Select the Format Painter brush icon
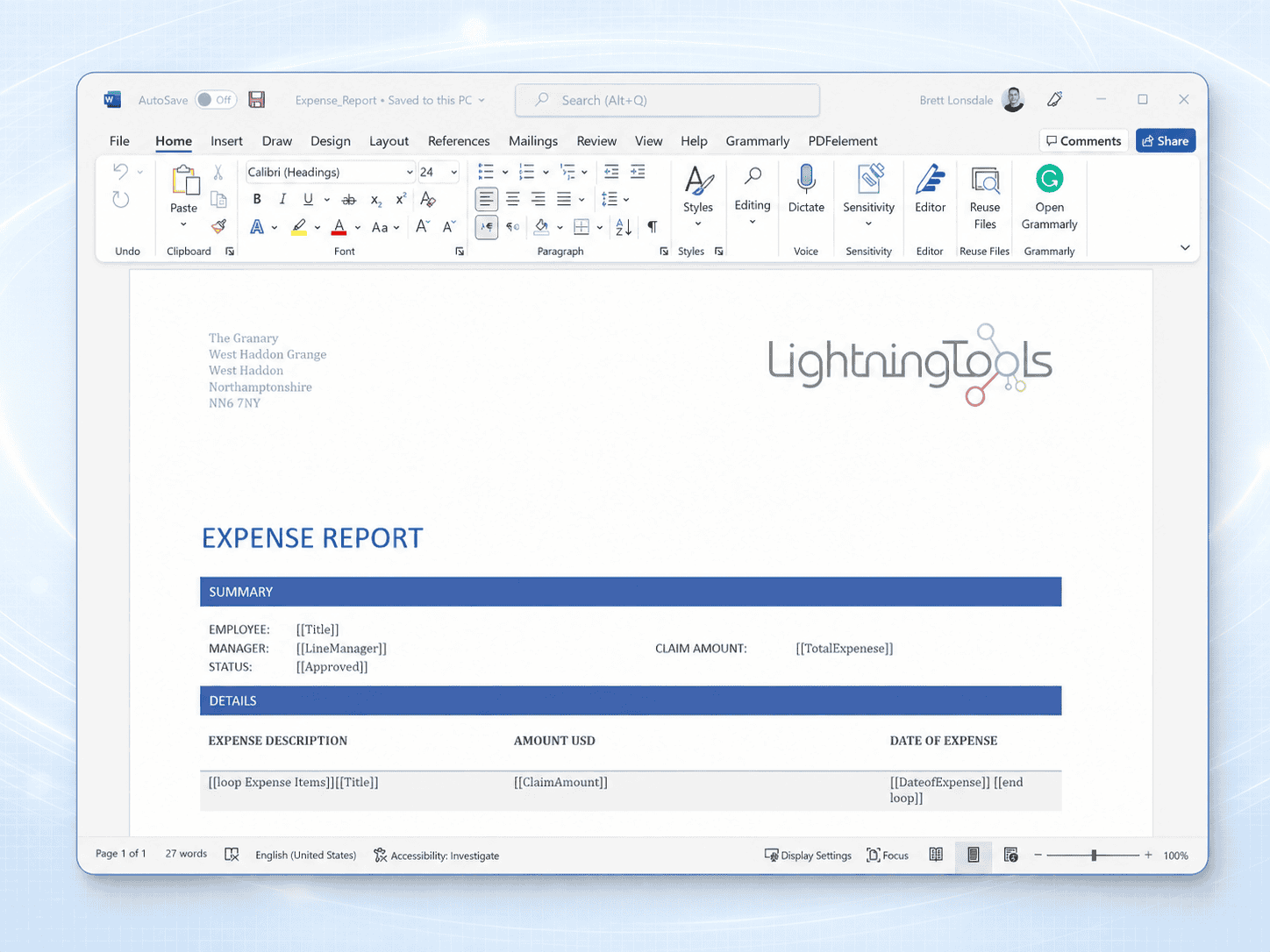The image size is (1270, 952). tap(218, 227)
